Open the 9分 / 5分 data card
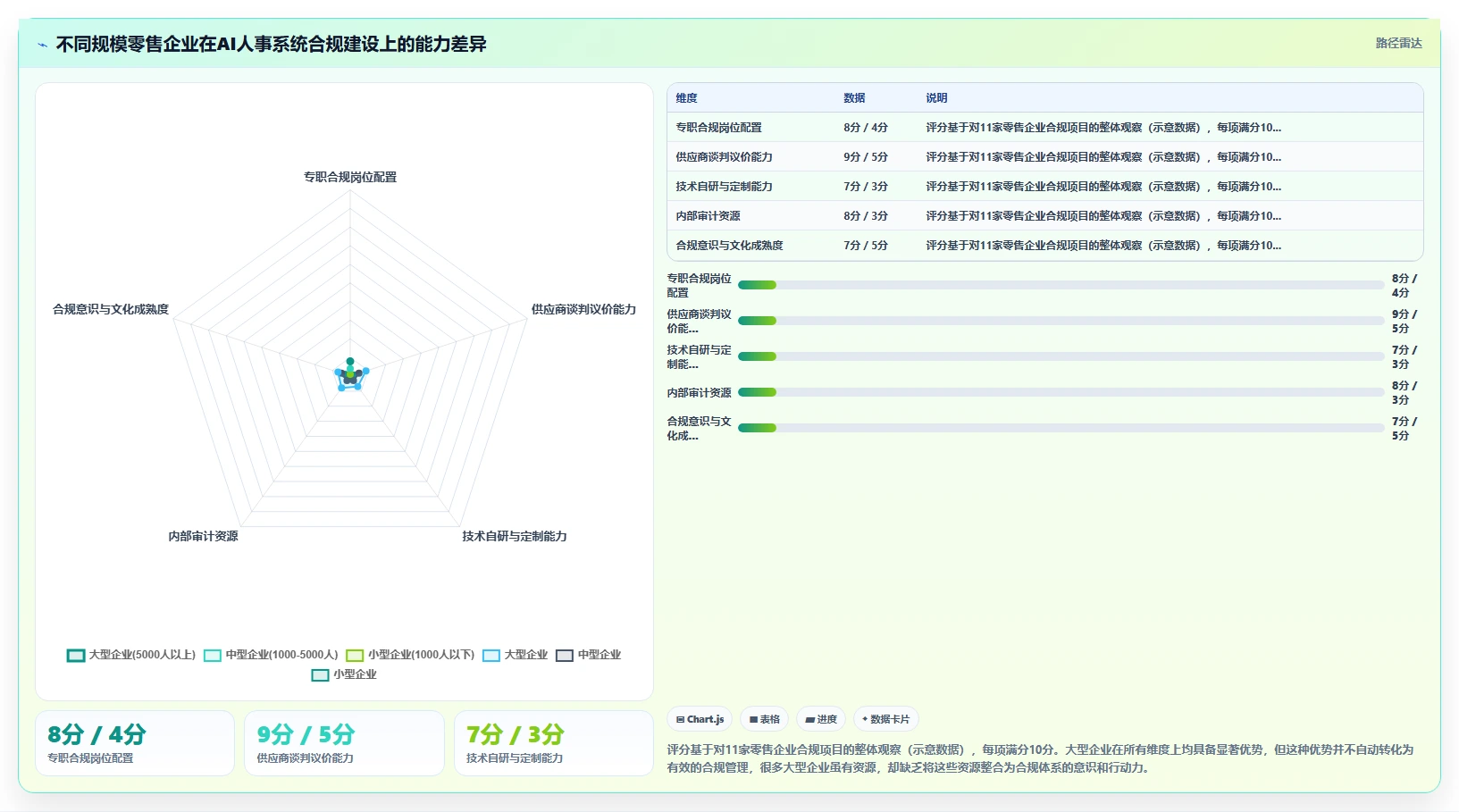1459x812 pixels. [x=344, y=743]
